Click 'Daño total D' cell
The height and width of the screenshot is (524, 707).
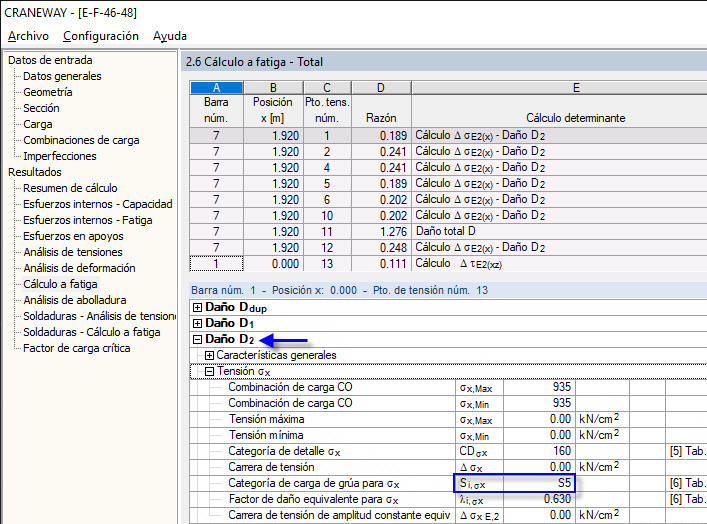click(559, 231)
